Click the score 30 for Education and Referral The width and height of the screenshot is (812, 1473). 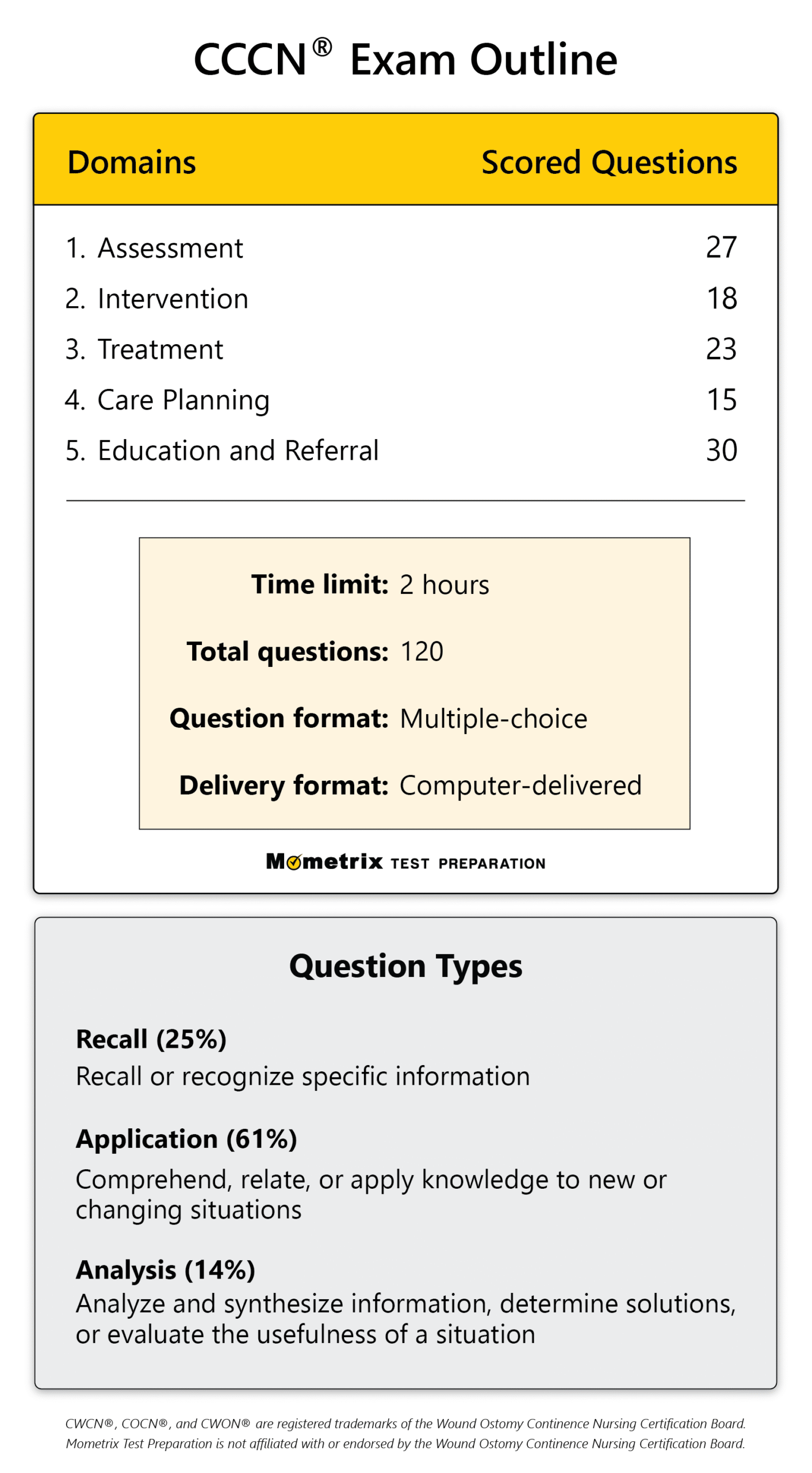click(721, 450)
